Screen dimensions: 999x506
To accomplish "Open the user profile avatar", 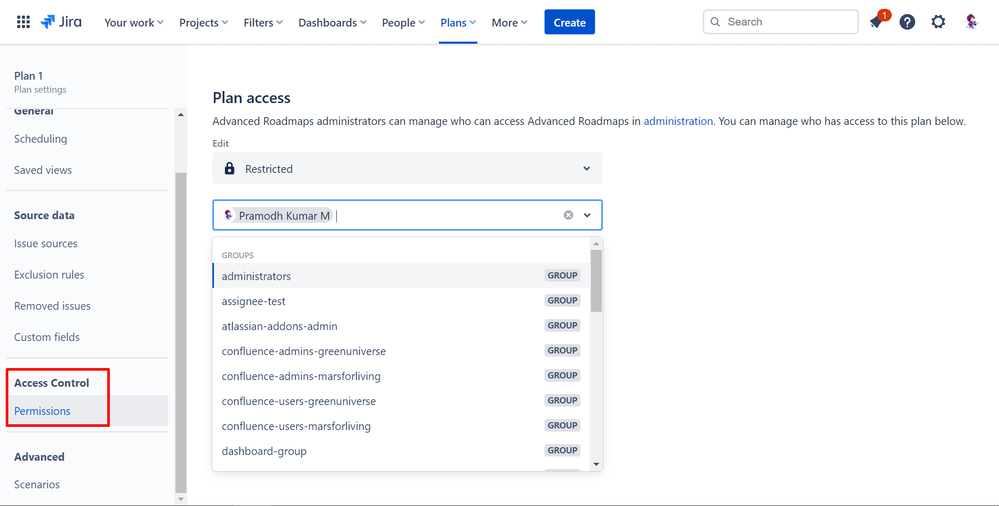I will pyautogui.click(x=971, y=22).
